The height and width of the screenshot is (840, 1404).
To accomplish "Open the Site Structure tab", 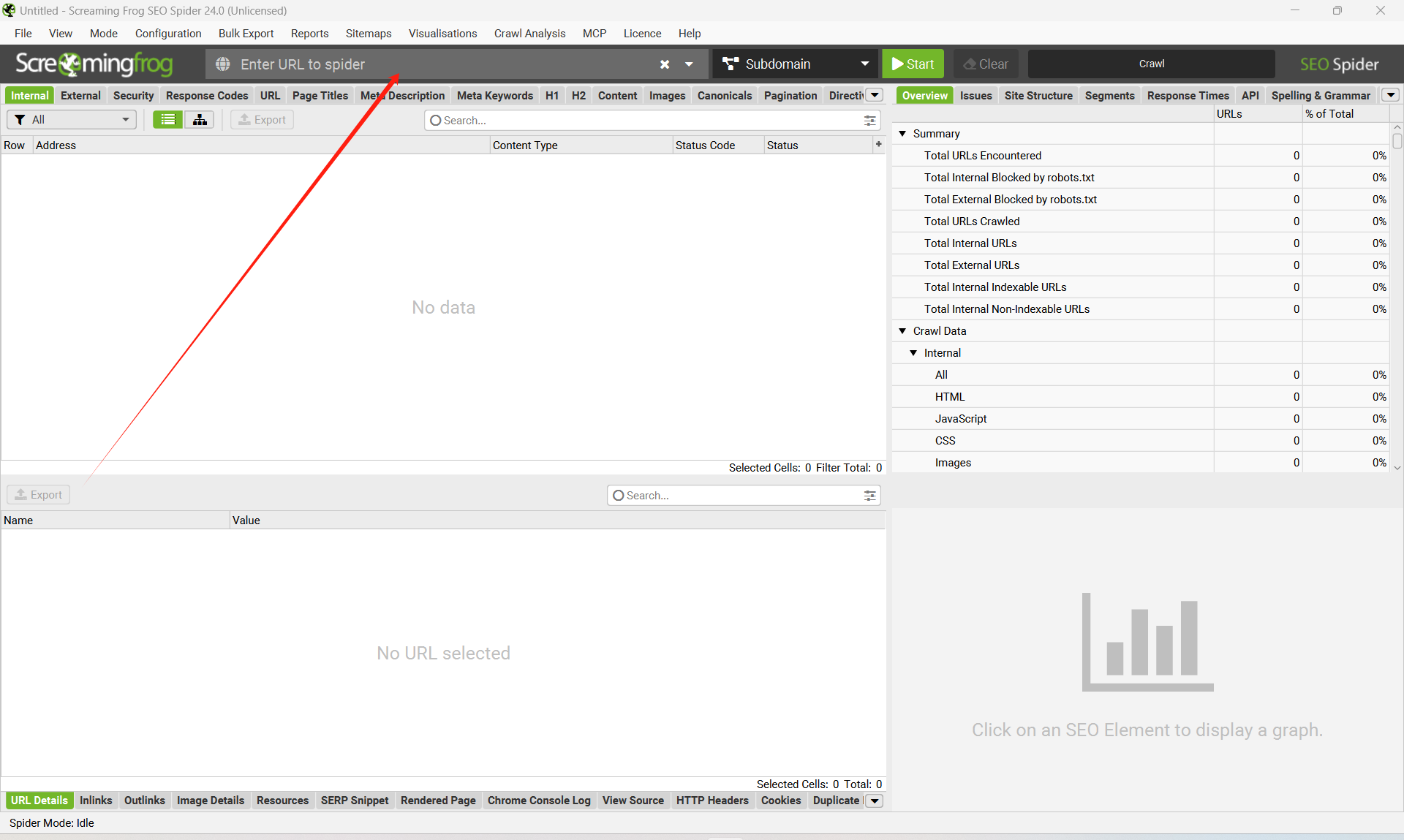I will pyautogui.click(x=1038, y=96).
